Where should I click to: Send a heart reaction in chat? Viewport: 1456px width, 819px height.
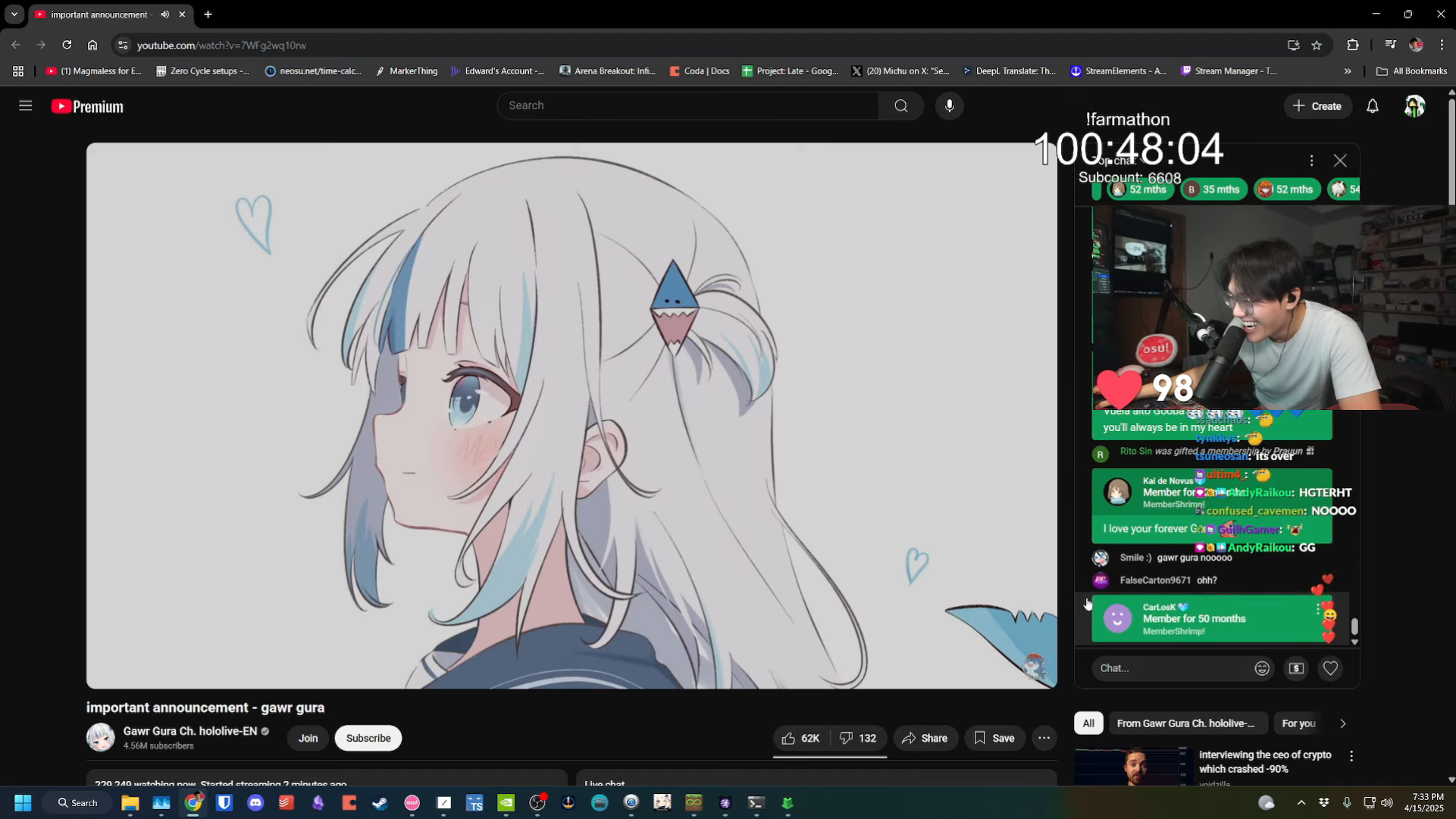pos(1330,668)
